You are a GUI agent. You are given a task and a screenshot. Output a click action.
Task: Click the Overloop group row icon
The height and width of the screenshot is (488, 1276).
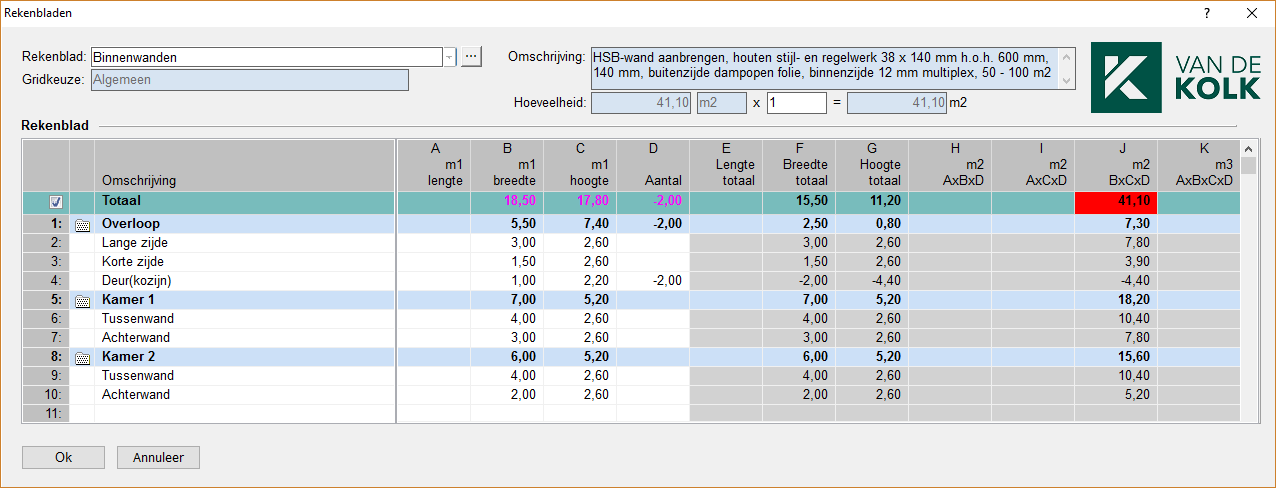coord(82,224)
